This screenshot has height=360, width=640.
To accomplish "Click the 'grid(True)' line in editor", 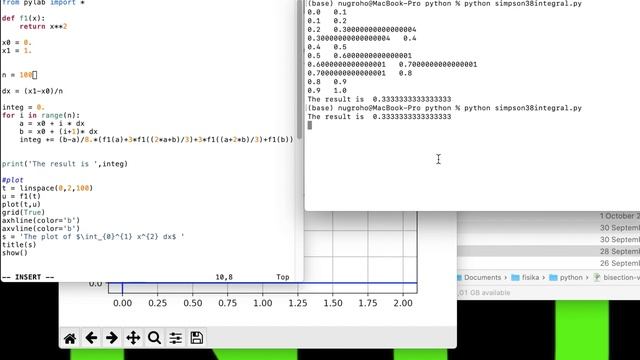I will point(23,212).
